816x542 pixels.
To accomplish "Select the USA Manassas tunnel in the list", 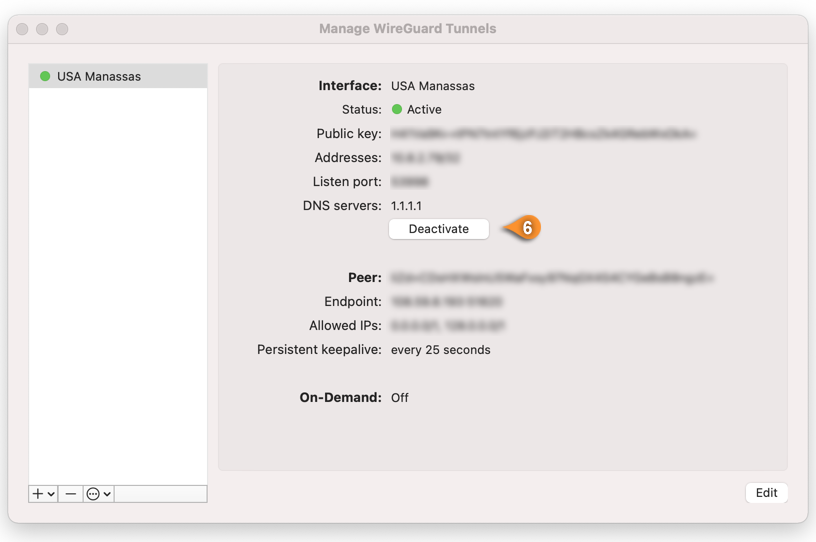I will (118, 76).
